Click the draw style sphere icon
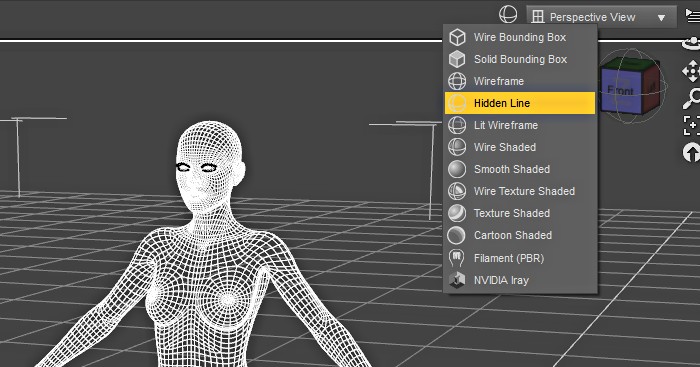The image size is (700, 367). pos(508,14)
